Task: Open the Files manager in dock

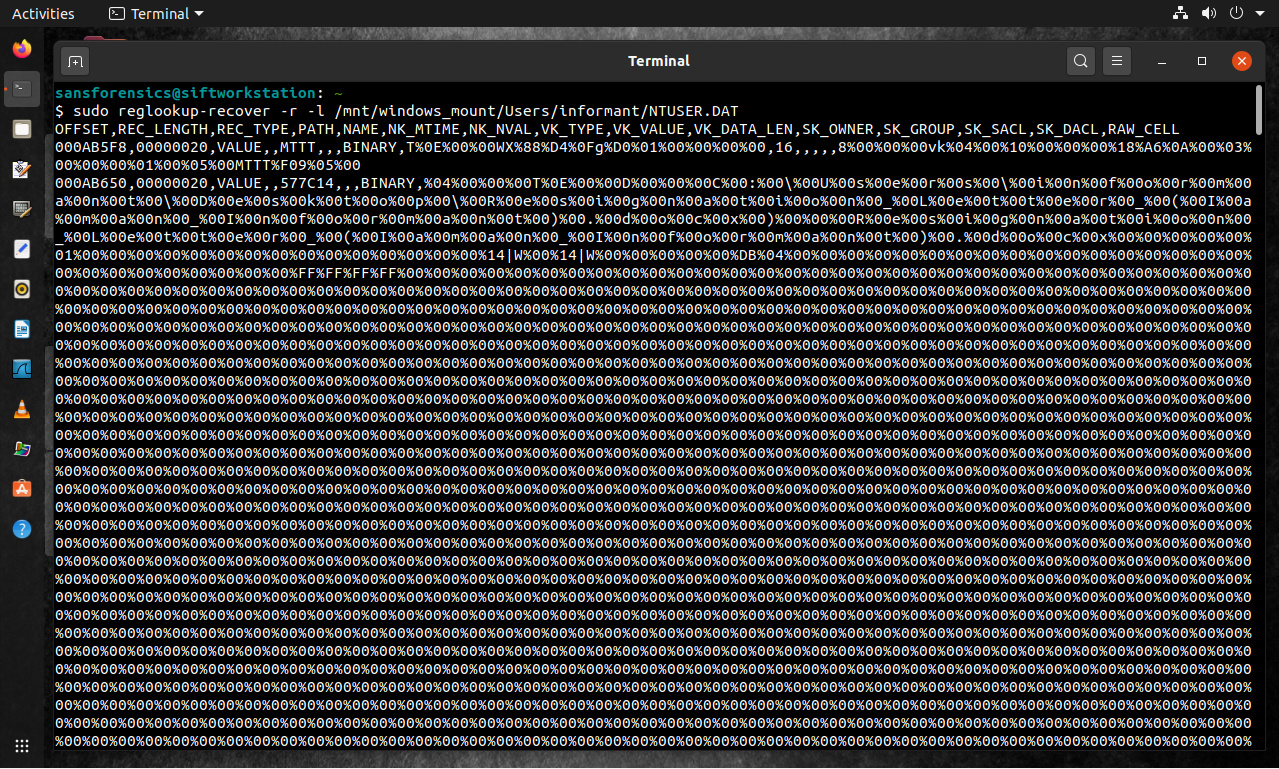Action: coord(22,129)
